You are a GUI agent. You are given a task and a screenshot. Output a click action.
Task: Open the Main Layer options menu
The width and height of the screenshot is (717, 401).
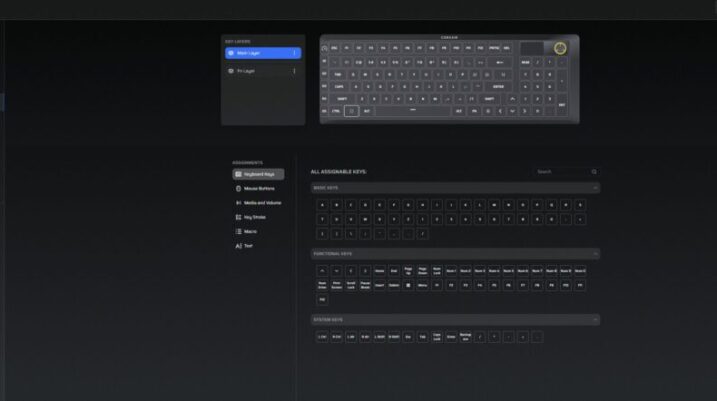coord(294,53)
